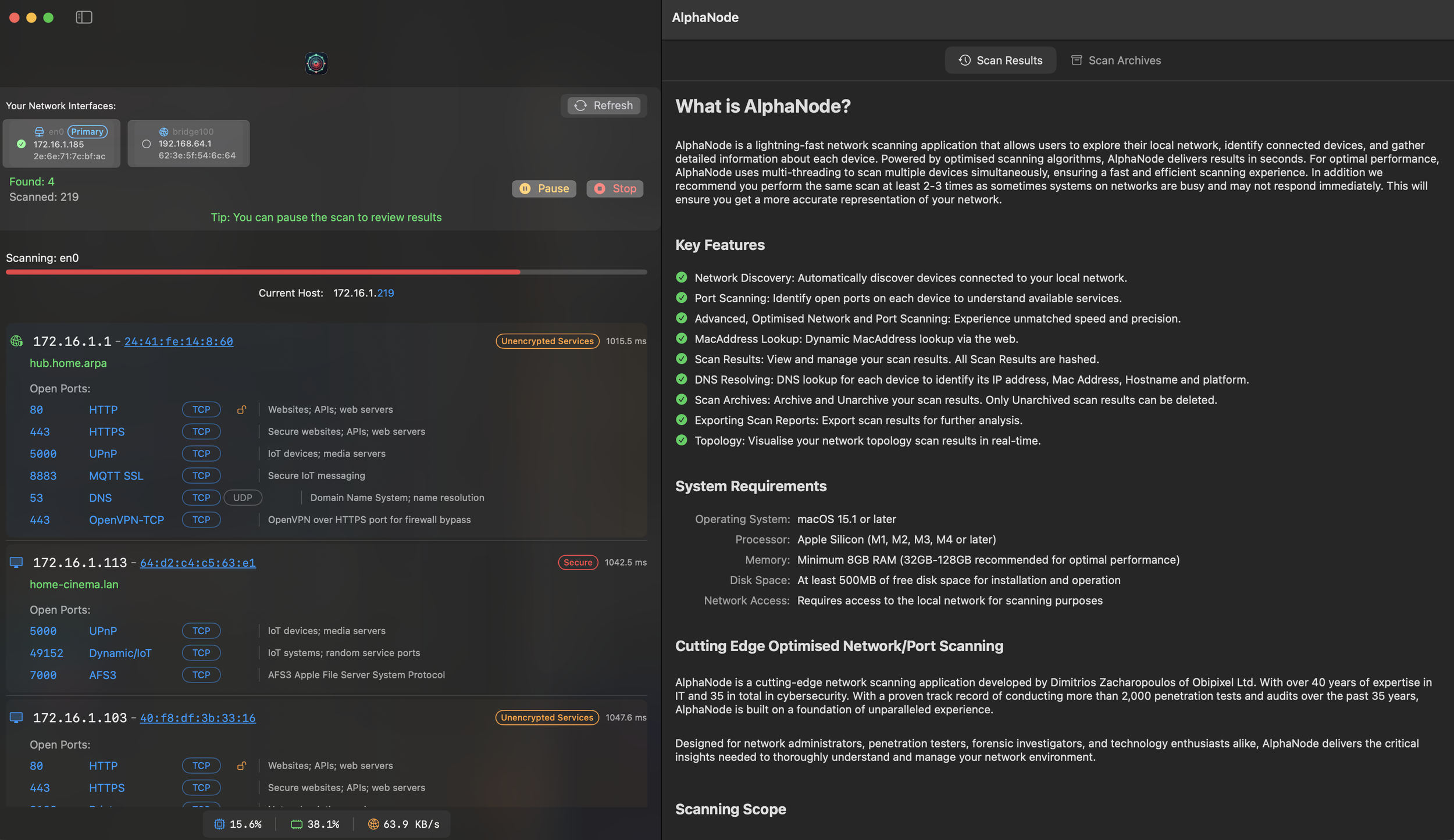Select the en0 Primary interface
This screenshot has width=1454, height=840.
coord(61,144)
